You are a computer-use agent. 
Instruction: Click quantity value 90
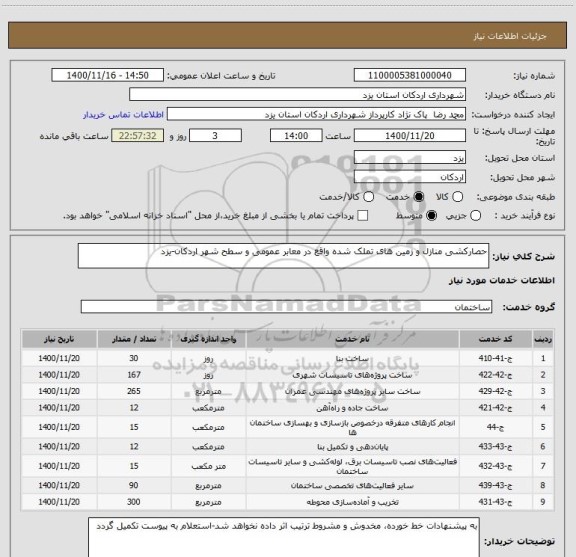tap(134, 485)
